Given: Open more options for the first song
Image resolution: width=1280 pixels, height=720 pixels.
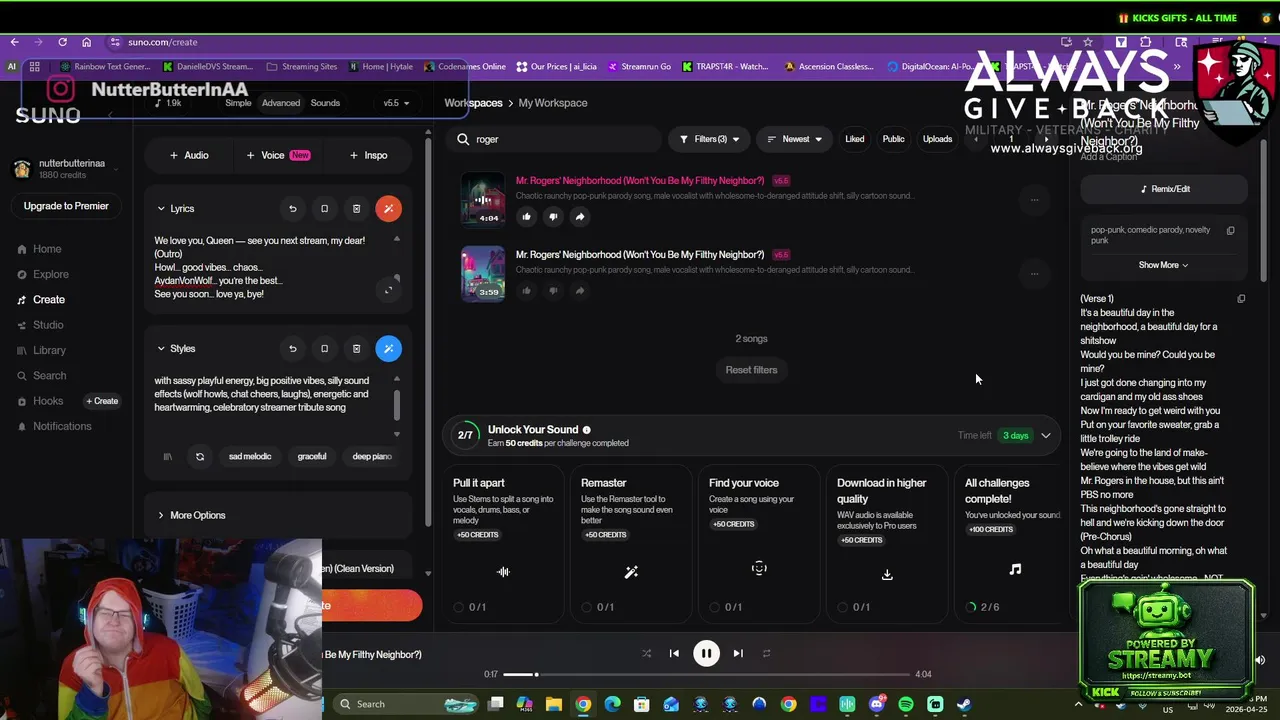Looking at the screenshot, I should point(1034,199).
